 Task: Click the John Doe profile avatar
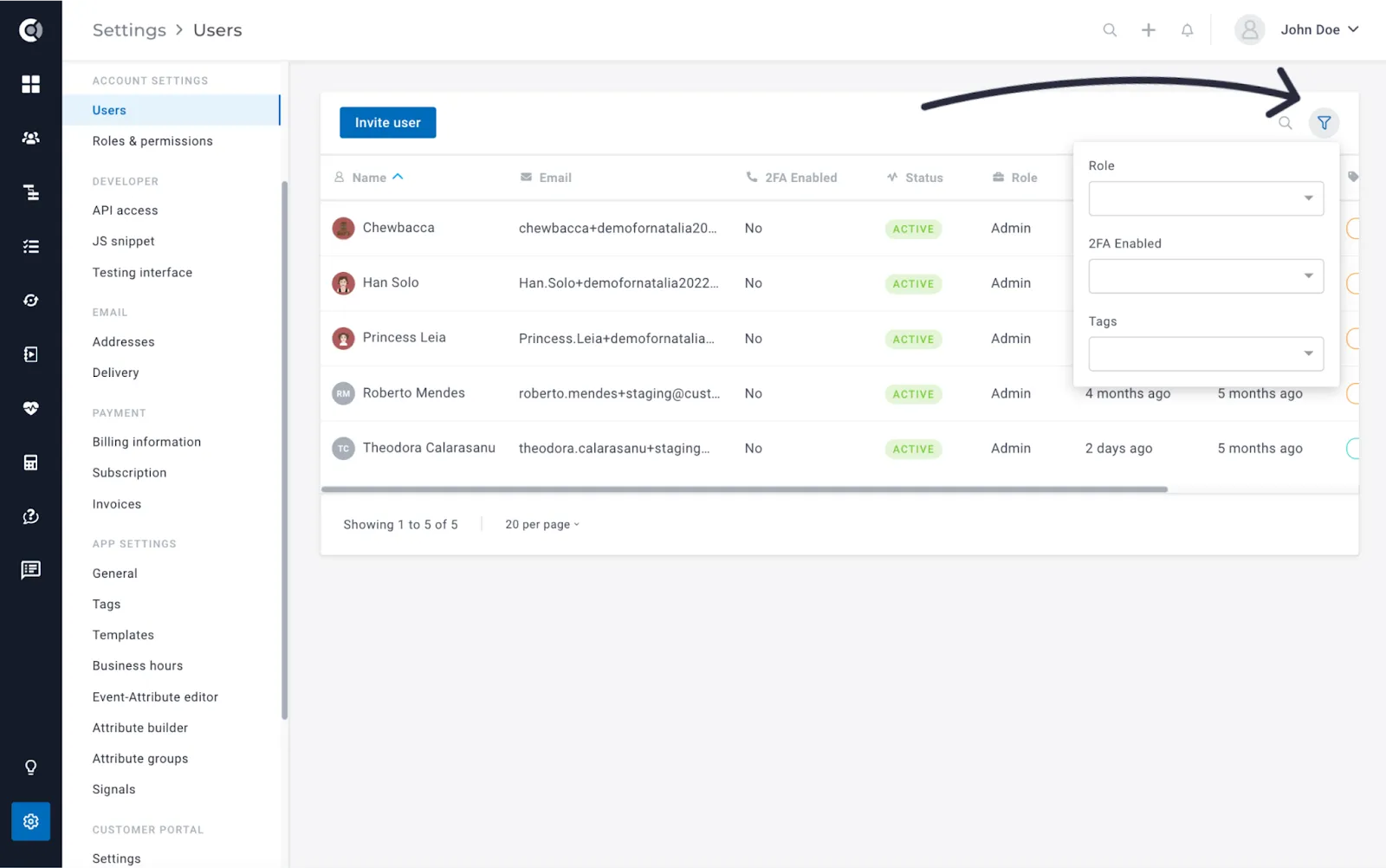(x=1249, y=30)
